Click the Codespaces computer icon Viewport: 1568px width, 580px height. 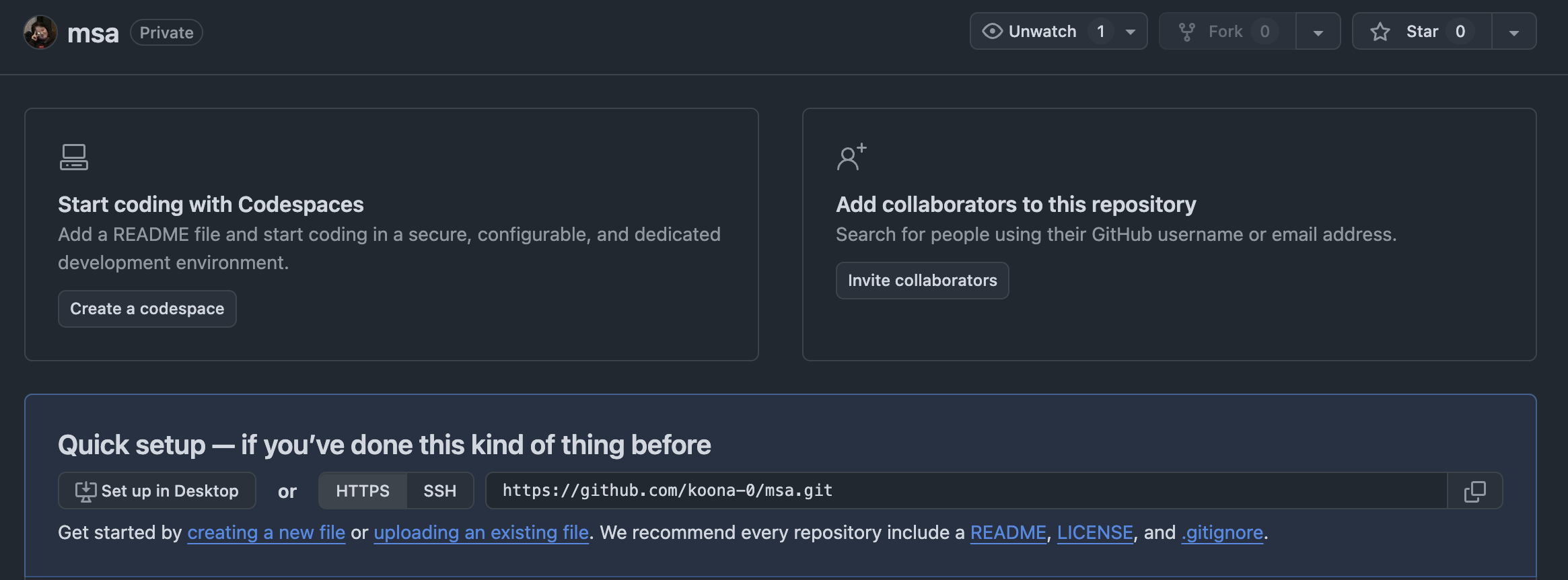73,157
